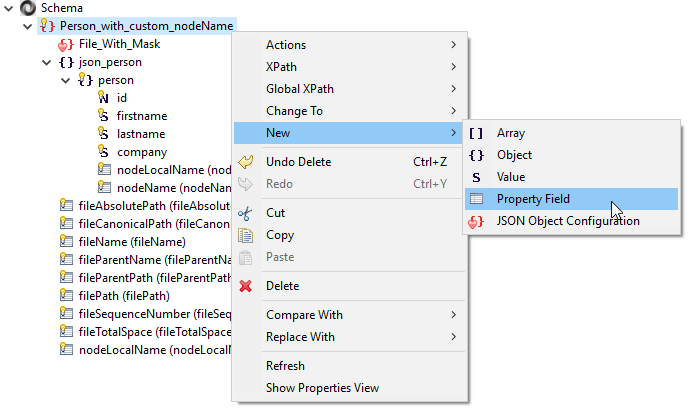The image size is (694, 416).
Task: Click the Array brackets icon
Action: coord(477,133)
